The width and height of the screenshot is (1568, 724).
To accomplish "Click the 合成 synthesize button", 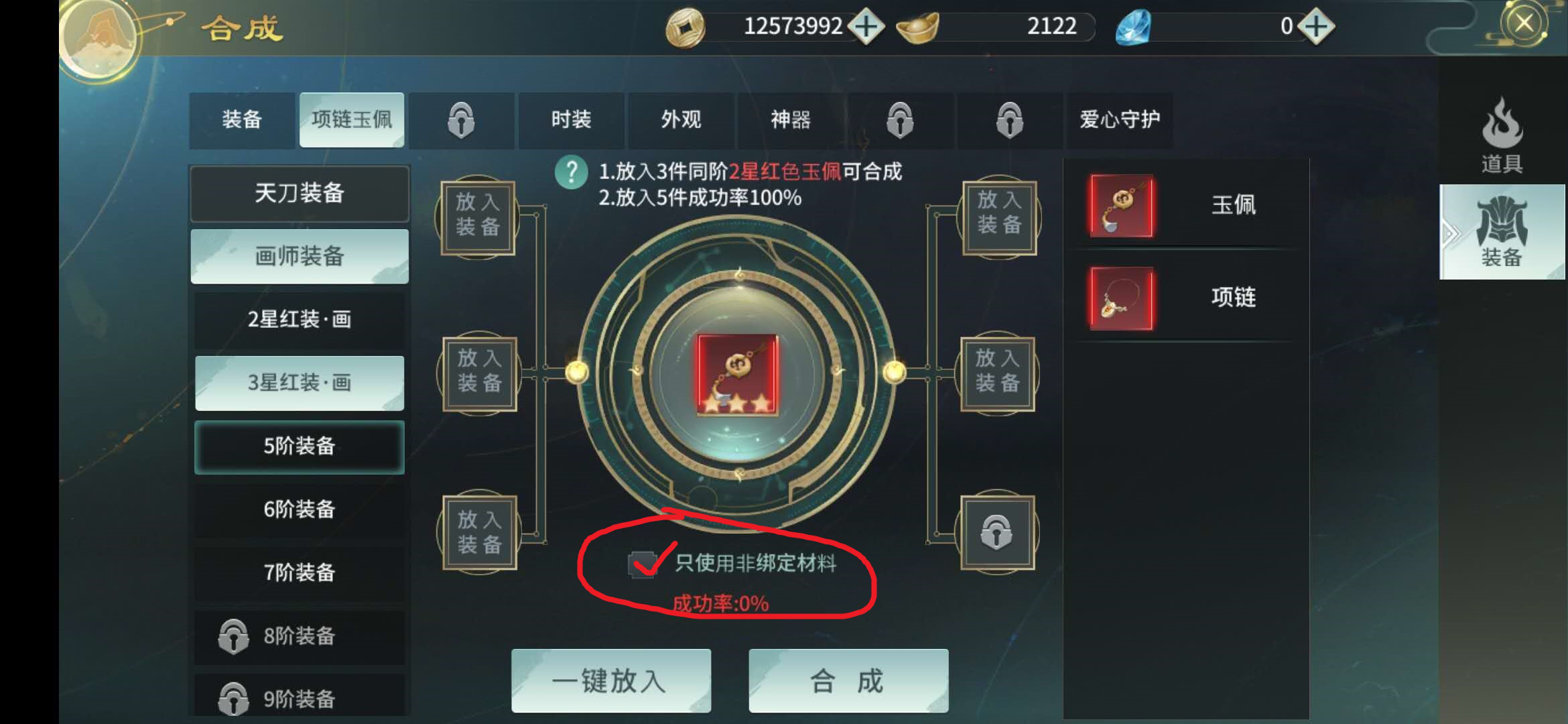I will coord(848,681).
